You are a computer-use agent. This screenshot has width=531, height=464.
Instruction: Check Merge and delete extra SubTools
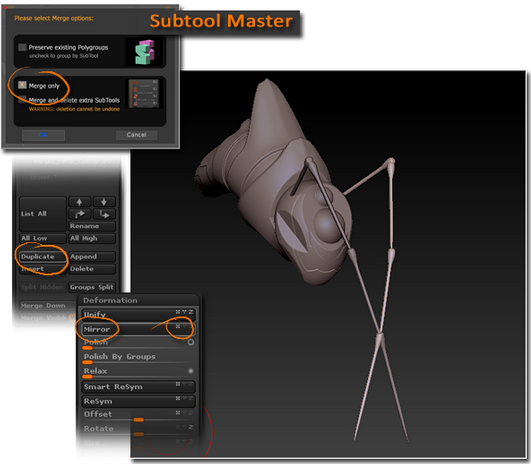22,99
